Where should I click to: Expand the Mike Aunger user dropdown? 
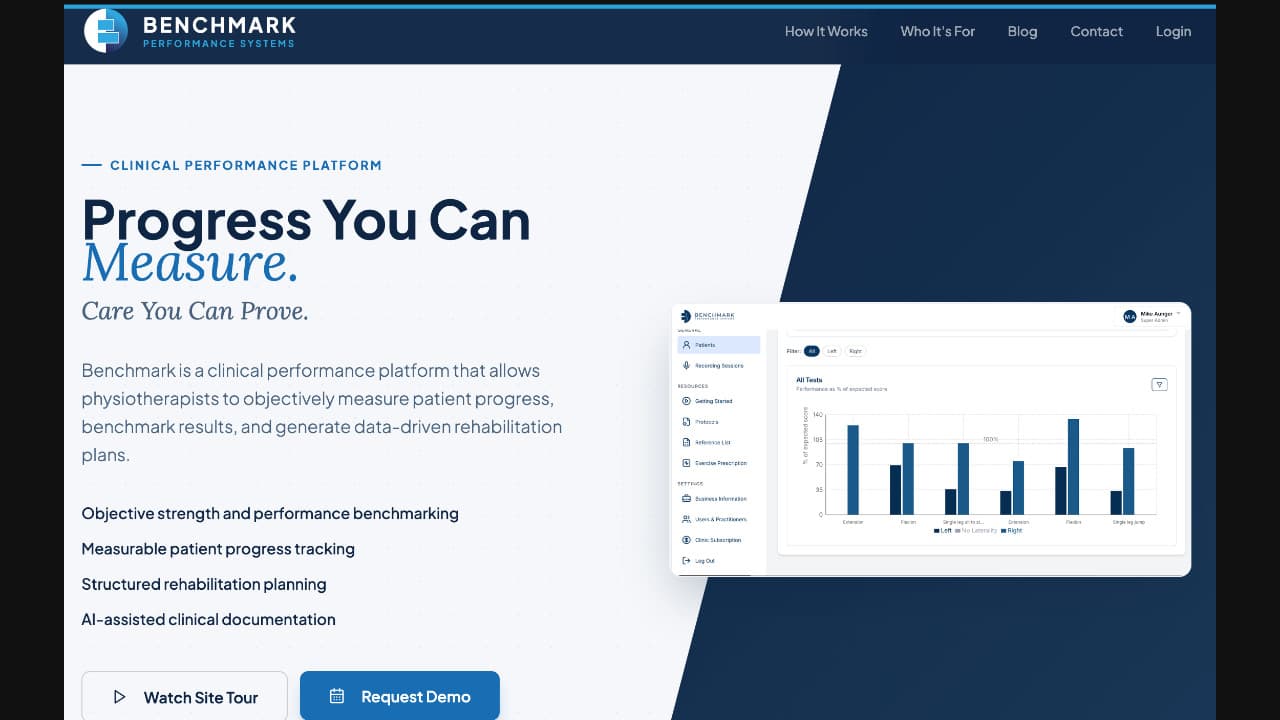1178,314
